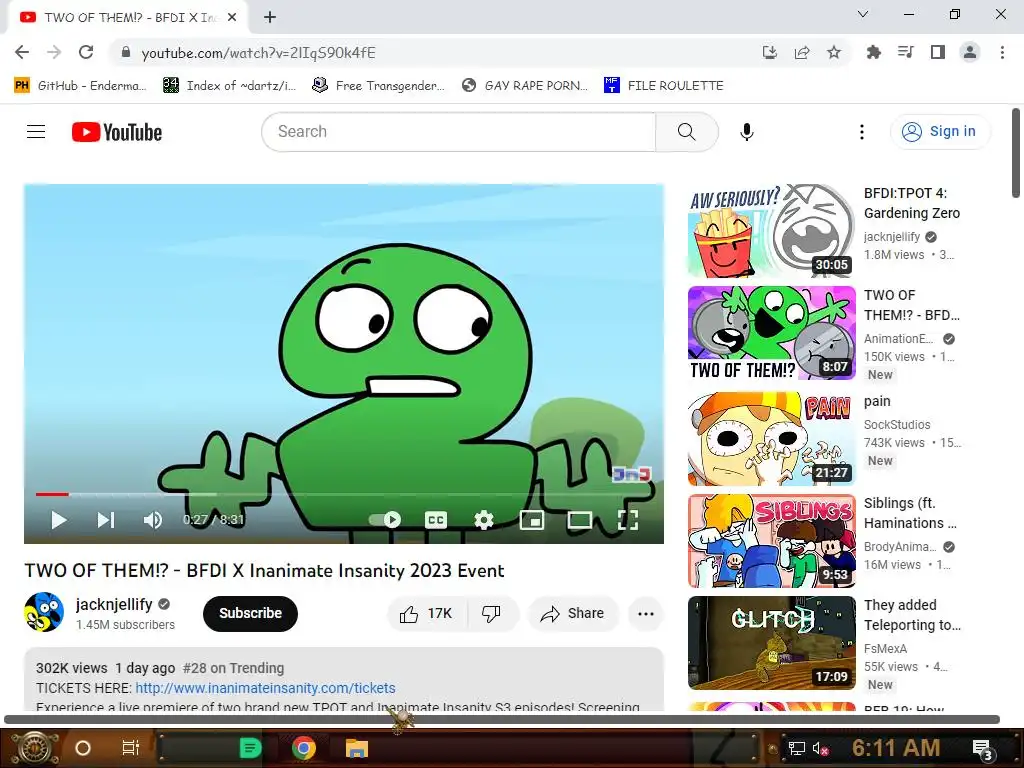1024x768 pixels.
Task: Dislike the video with thumbs down
Action: click(x=492, y=614)
